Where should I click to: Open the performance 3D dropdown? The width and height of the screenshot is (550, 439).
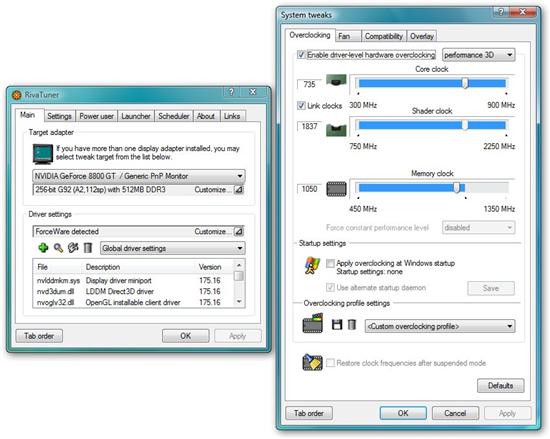point(478,55)
